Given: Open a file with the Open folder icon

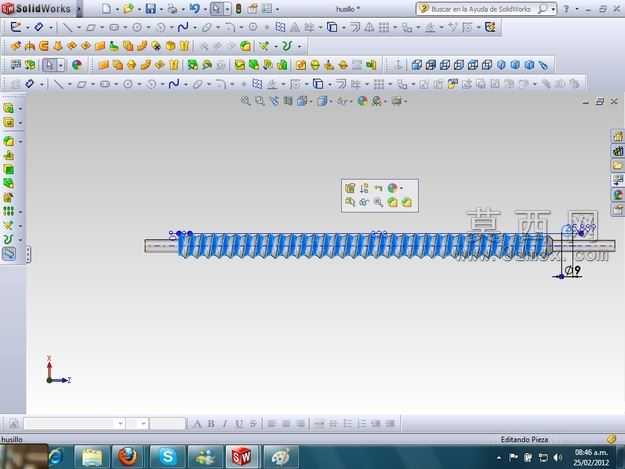Looking at the screenshot, I should pos(128,8).
